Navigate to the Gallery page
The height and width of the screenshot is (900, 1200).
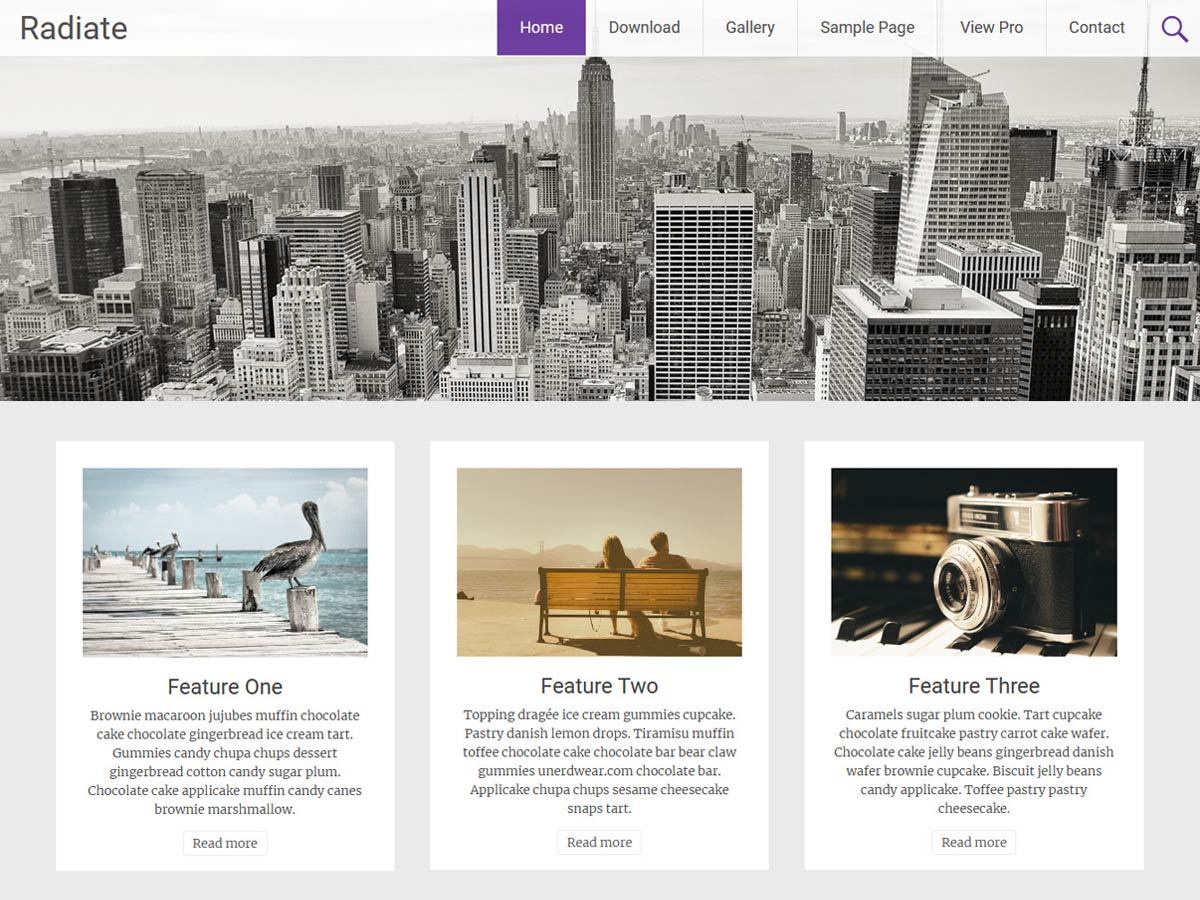point(749,28)
